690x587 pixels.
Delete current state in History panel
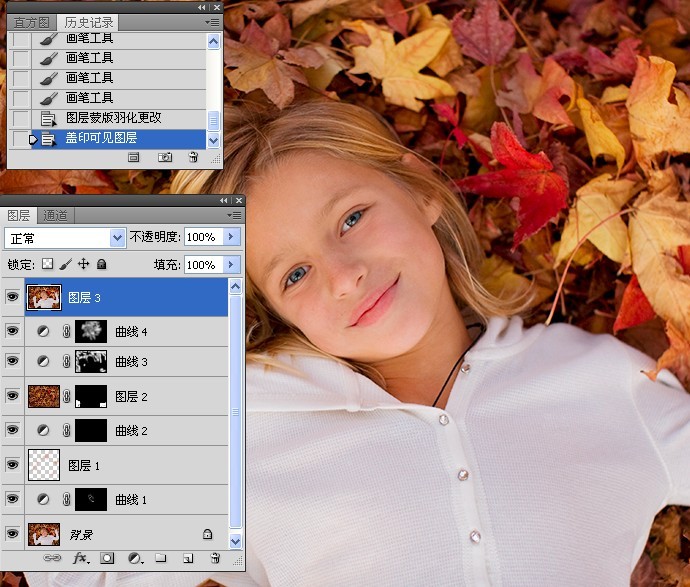pos(193,157)
